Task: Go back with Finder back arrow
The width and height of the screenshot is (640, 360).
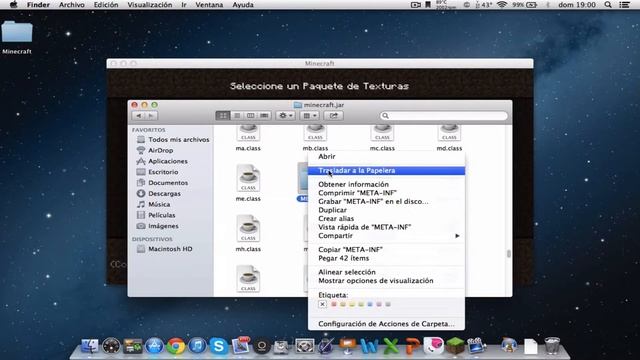Action: pyautogui.click(x=139, y=116)
